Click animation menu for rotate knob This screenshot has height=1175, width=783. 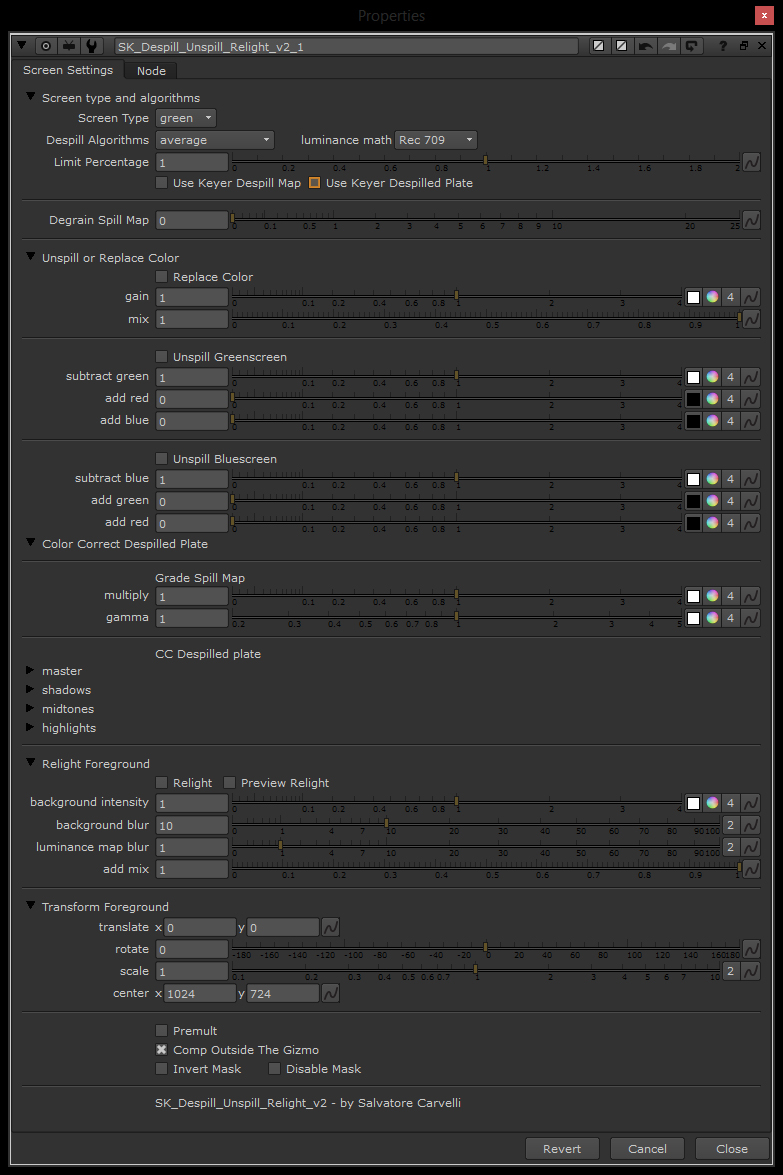pyautogui.click(x=750, y=949)
